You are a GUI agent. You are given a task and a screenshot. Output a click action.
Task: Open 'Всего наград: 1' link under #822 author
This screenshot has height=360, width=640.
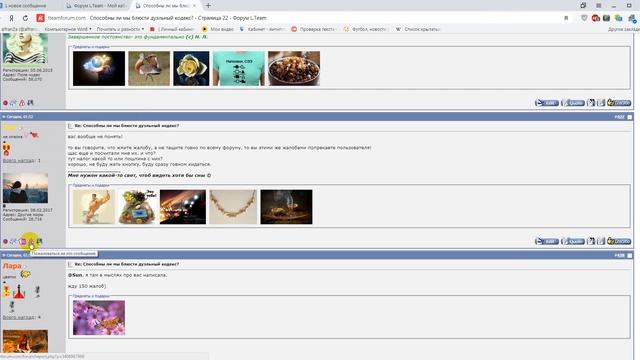(22, 160)
